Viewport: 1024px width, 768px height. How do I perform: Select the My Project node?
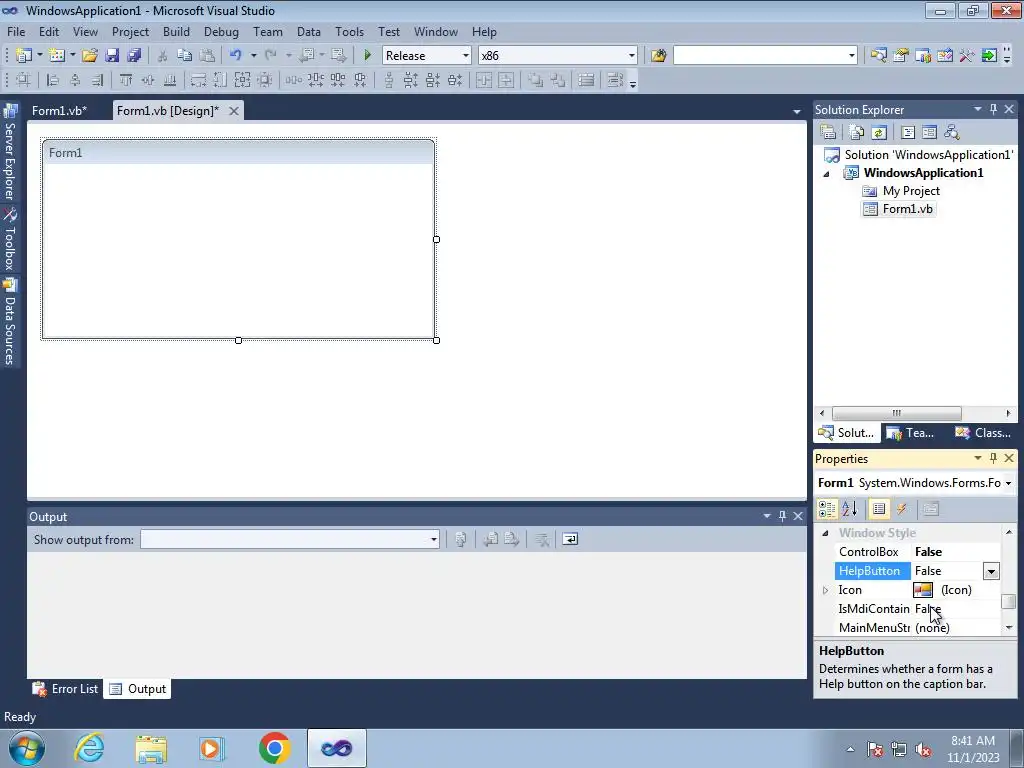click(910, 191)
